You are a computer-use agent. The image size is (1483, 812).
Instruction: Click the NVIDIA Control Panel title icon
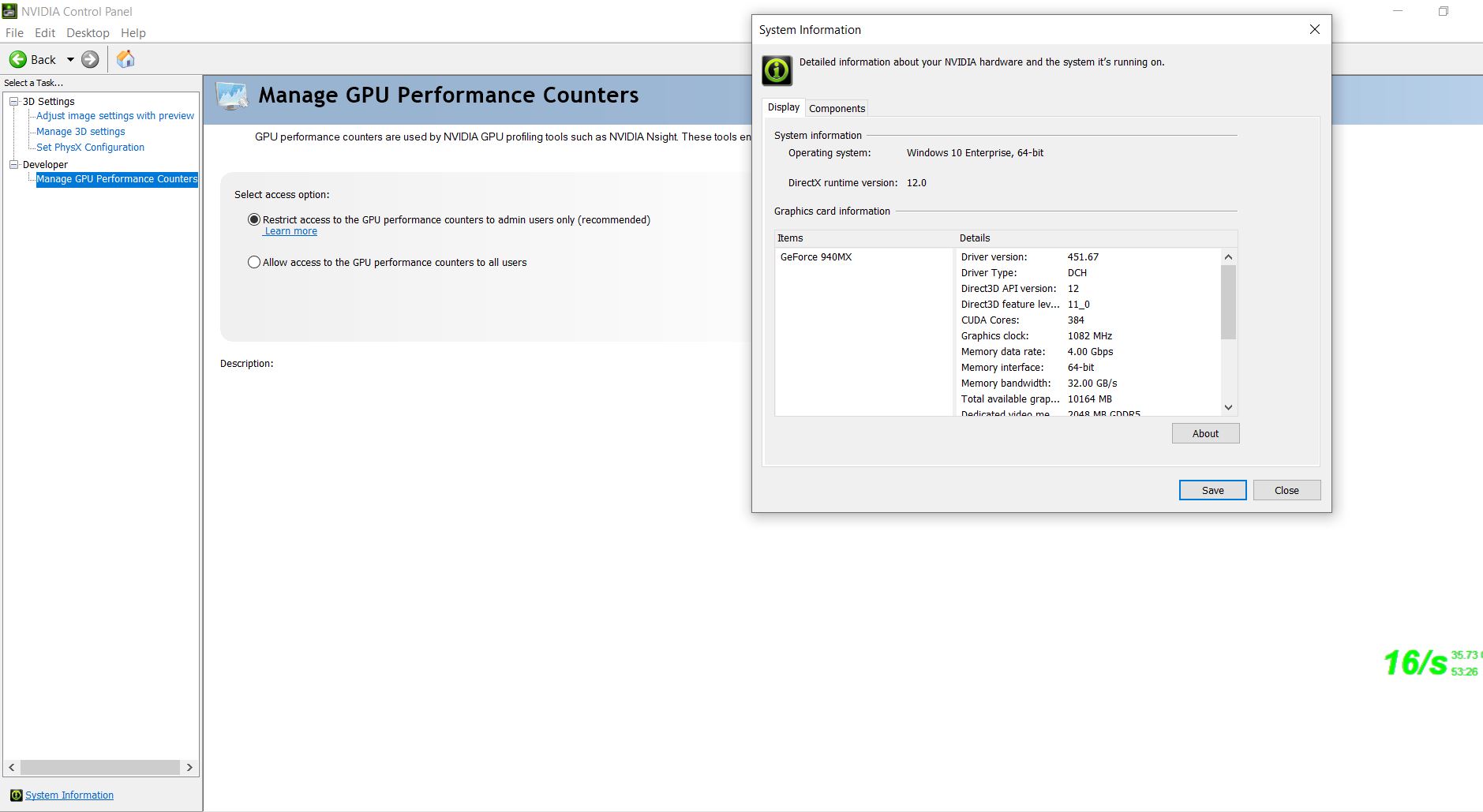point(9,11)
